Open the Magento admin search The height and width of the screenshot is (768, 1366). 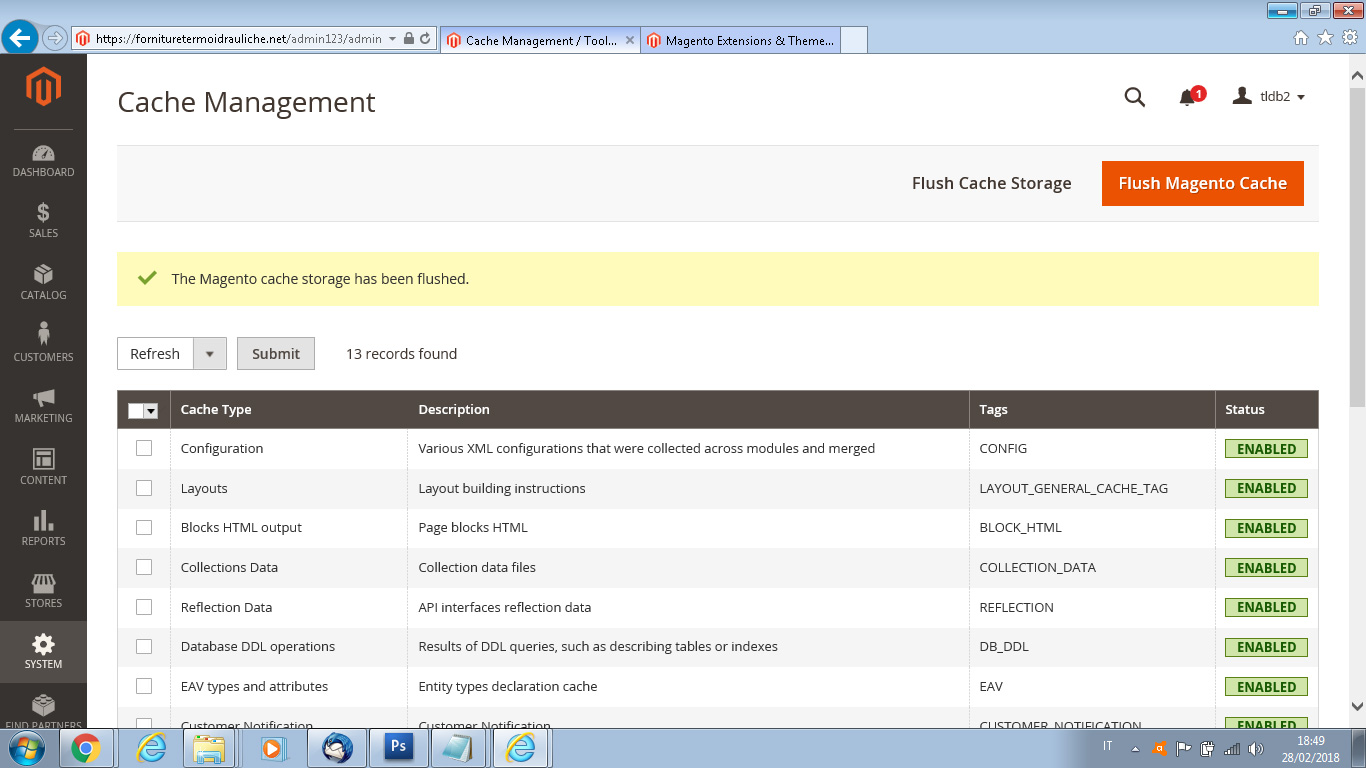click(1134, 97)
